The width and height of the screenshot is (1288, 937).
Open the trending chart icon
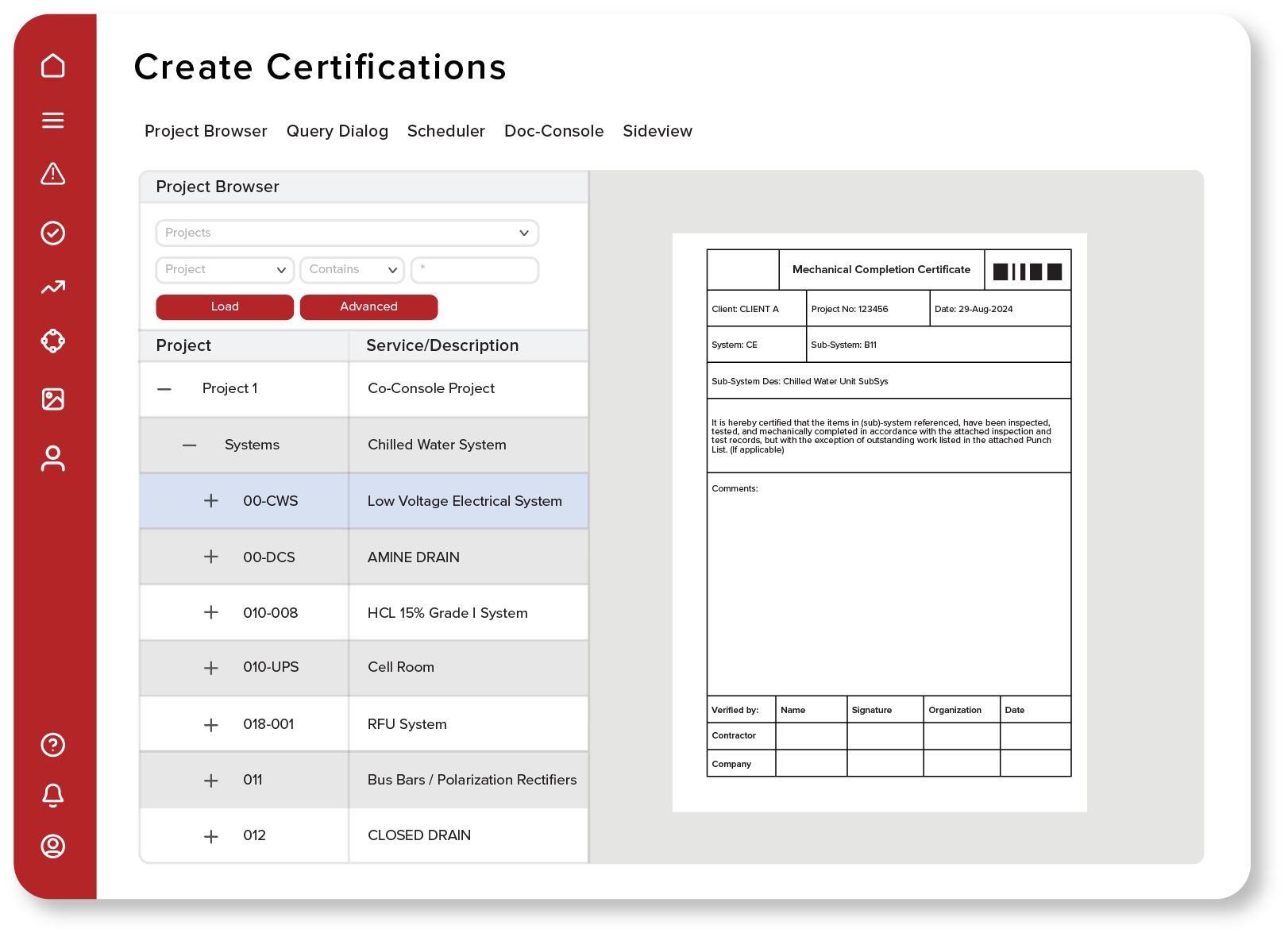(53, 287)
